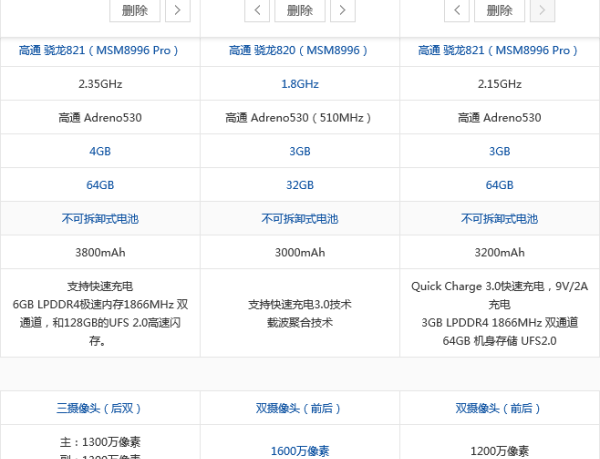Image resolution: width=600 pixels, height=459 pixels.
Task: Click the 1.8GHz frequency link
Action: point(300,84)
